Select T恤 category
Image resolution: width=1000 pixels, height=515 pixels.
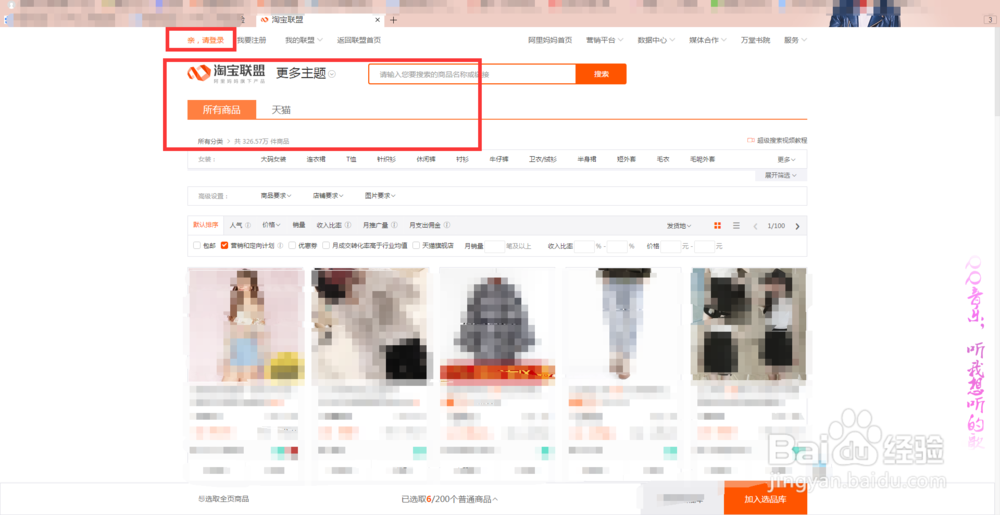point(351,159)
